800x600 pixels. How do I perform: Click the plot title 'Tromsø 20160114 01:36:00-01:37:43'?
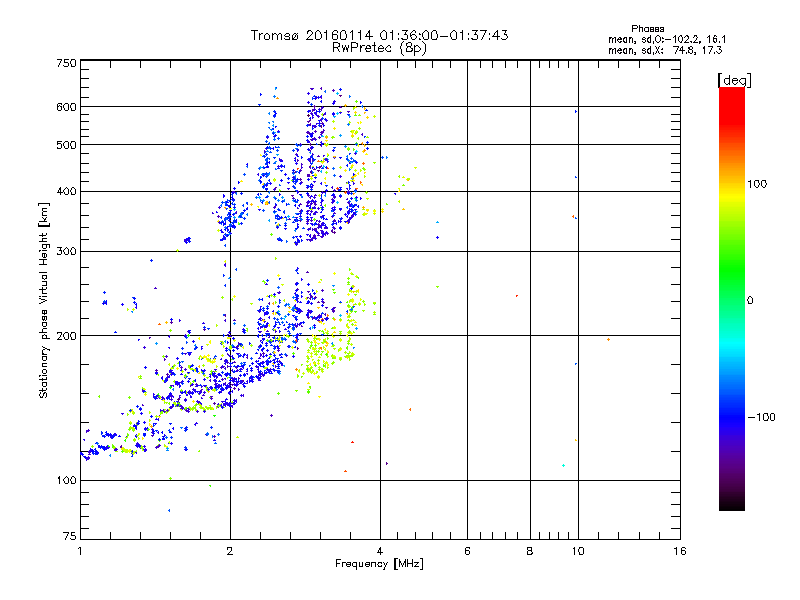pos(380,35)
